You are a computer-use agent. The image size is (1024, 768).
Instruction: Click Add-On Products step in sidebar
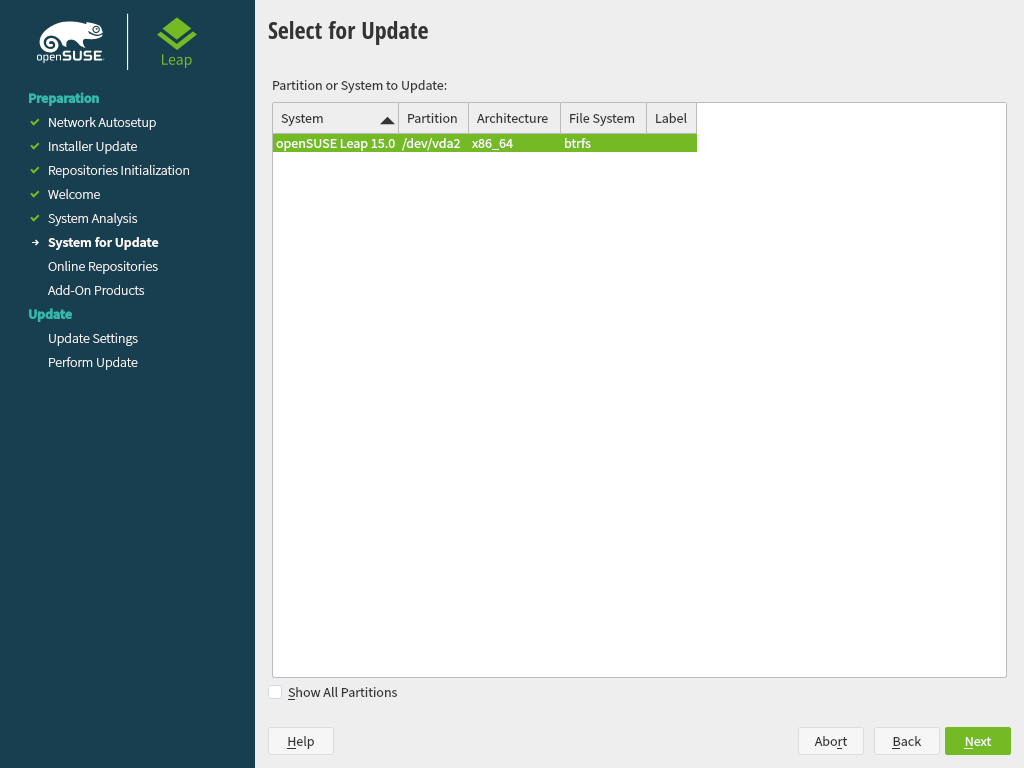pyautogui.click(x=96, y=290)
